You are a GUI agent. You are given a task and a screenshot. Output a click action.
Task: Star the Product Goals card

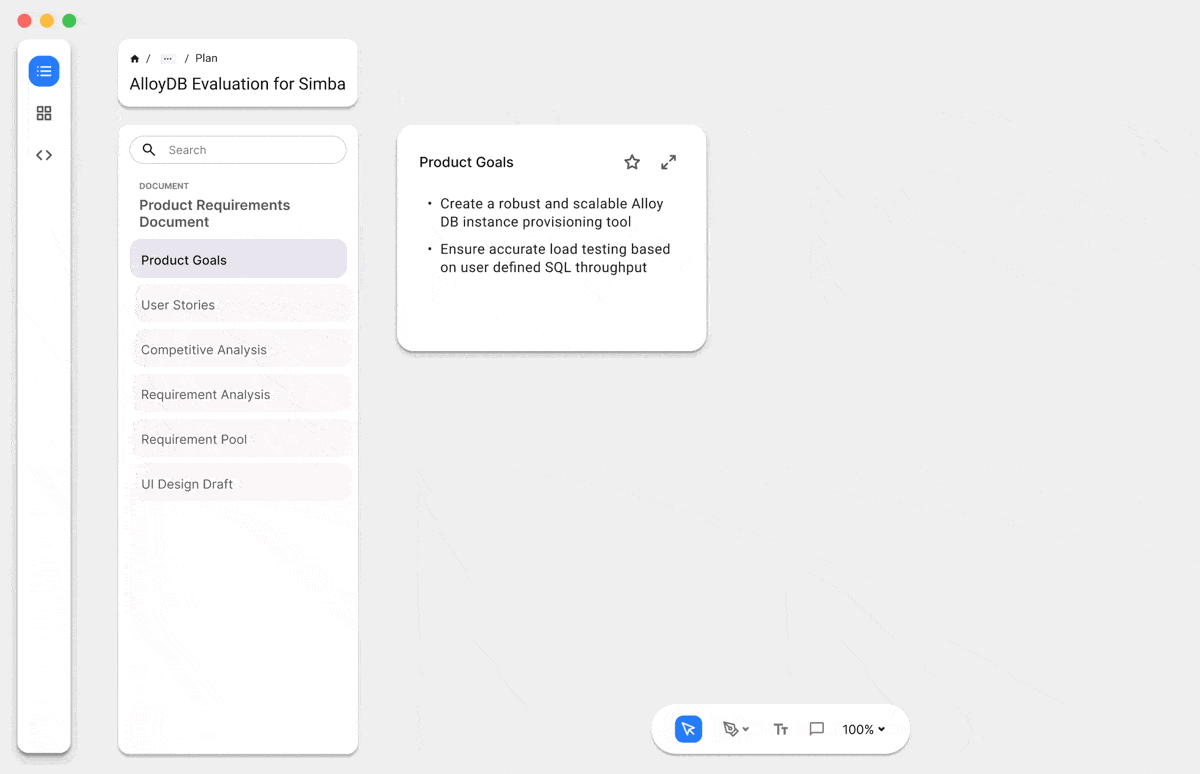pyautogui.click(x=632, y=162)
